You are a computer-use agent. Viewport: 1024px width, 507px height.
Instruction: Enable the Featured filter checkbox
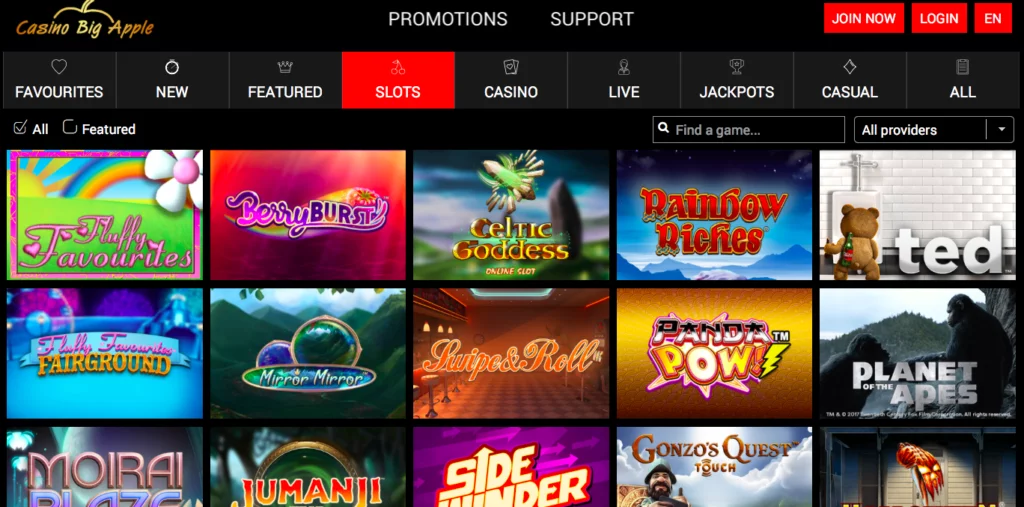click(x=69, y=127)
